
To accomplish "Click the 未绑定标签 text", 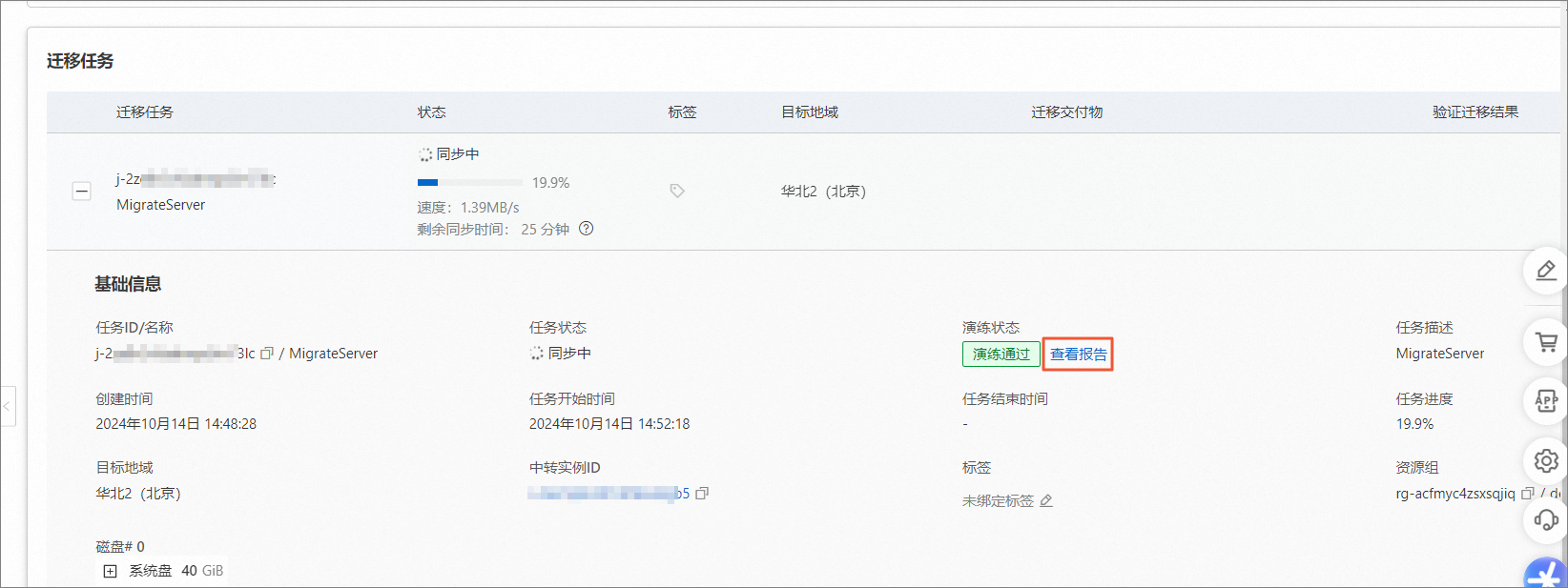I will [998, 500].
